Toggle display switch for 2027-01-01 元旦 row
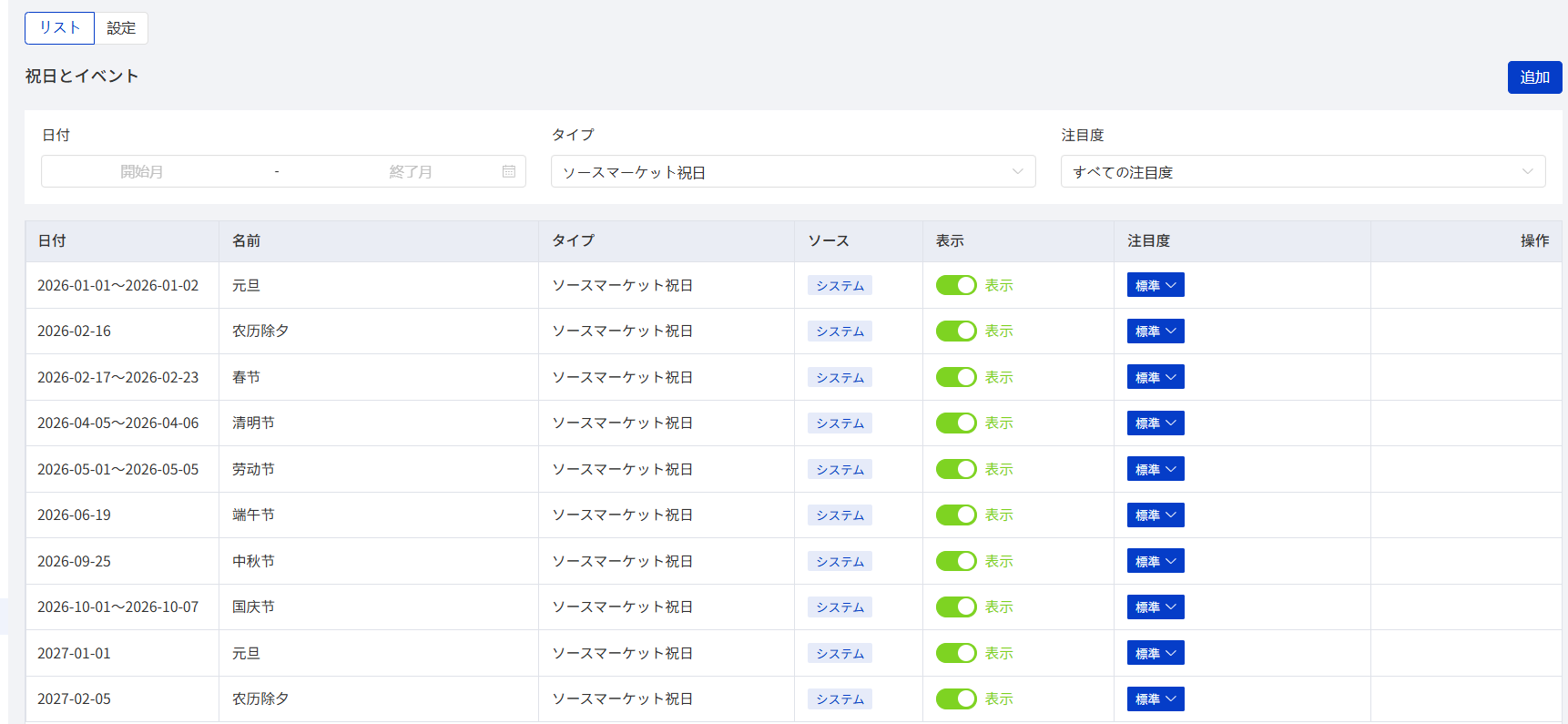Image resolution: width=1568 pixels, height=724 pixels. click(956, 653)
